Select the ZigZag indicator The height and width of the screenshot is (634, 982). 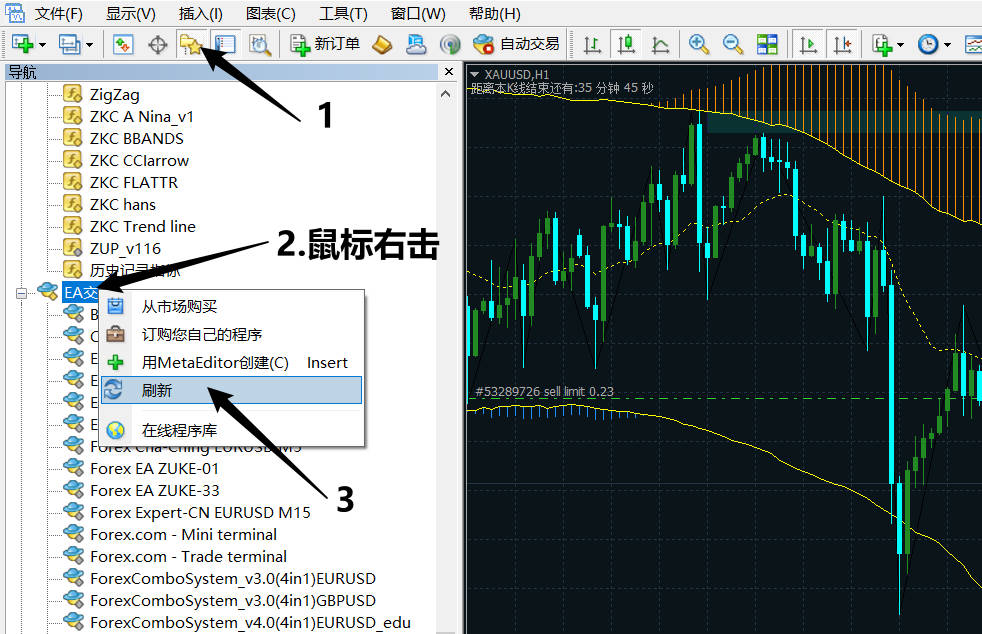(115, 95)
